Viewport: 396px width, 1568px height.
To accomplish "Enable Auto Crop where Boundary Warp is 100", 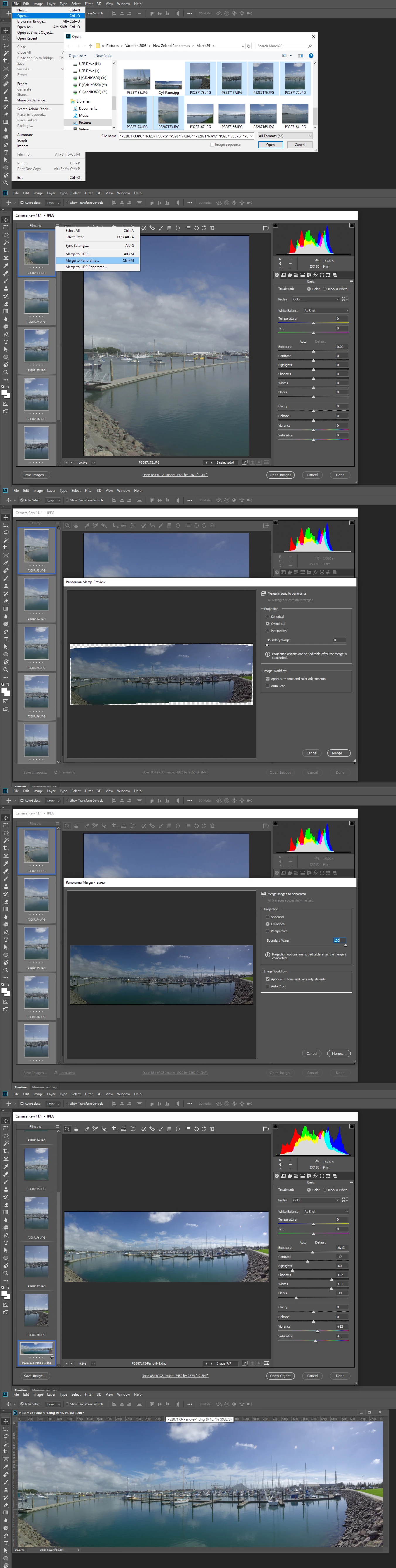I will tap(268, 986).
